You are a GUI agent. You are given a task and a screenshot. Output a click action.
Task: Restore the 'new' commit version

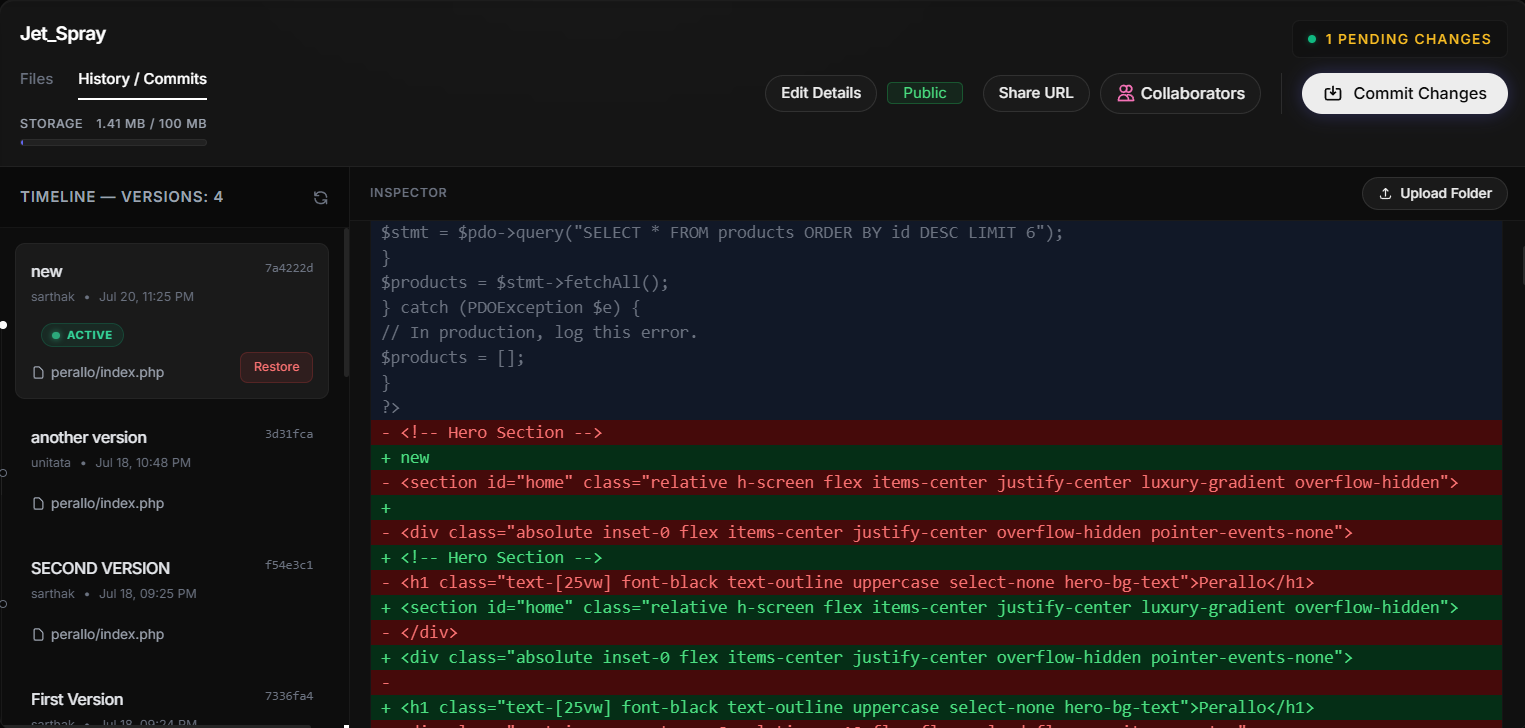[276, 367]
